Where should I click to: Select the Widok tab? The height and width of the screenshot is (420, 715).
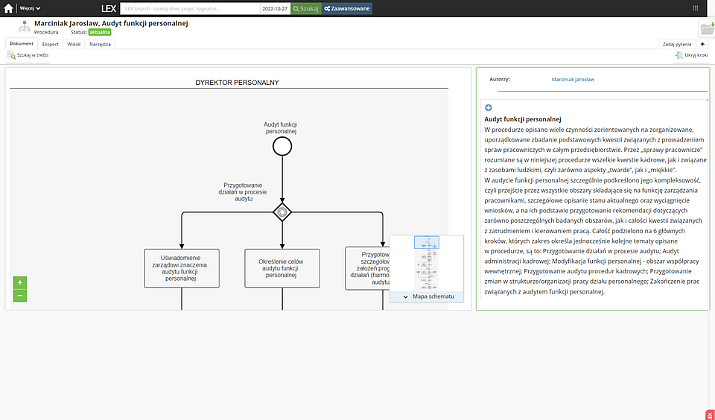coord(74,44)
